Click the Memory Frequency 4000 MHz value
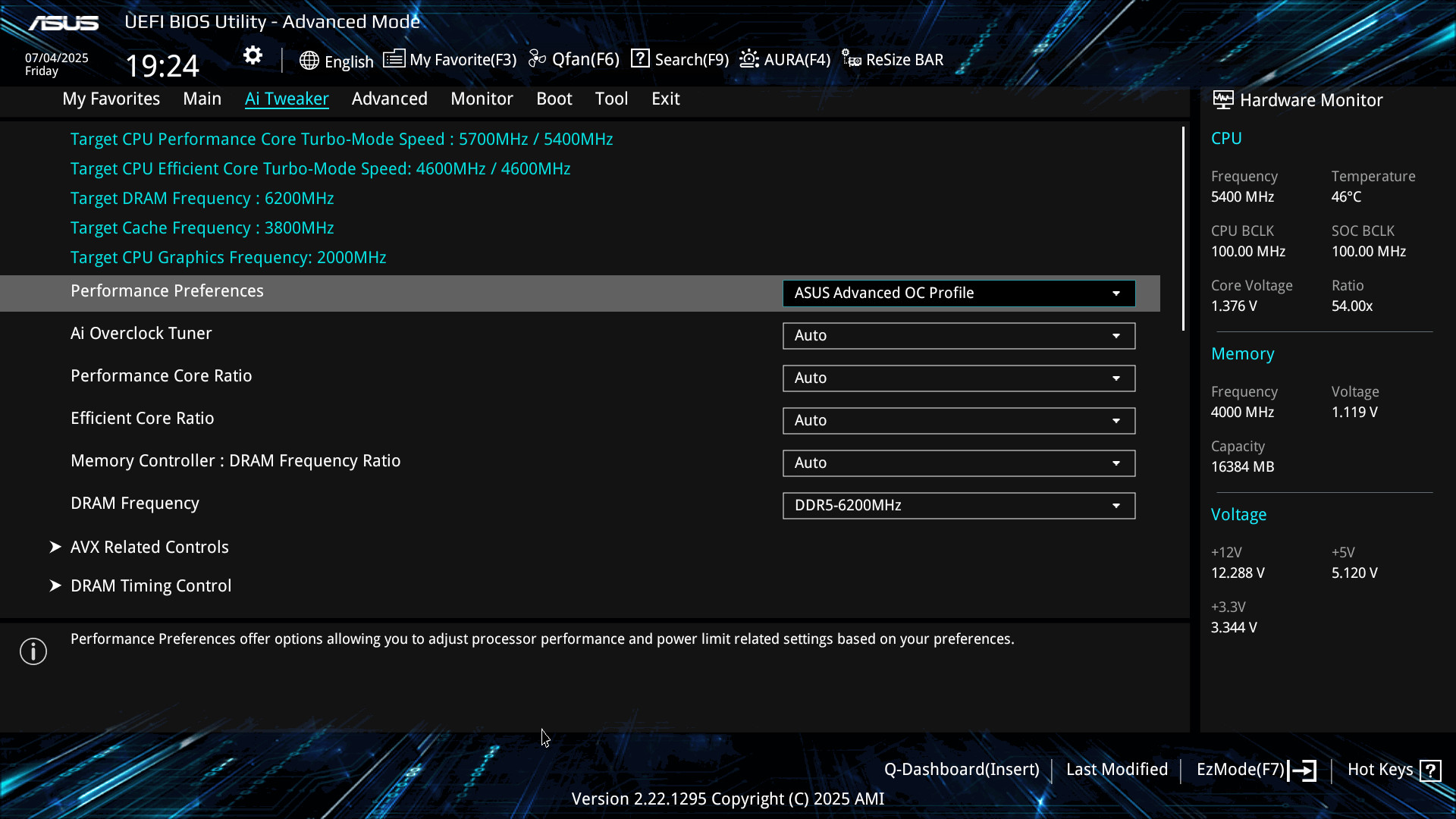Viewport: 1456px width, 819px height. (1242, 413)
